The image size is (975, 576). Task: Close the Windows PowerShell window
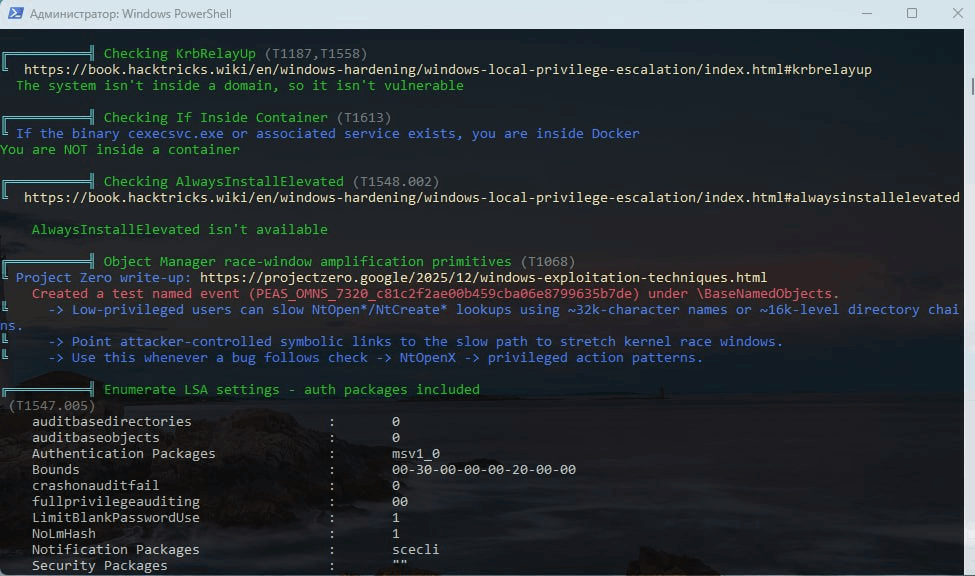958,13
